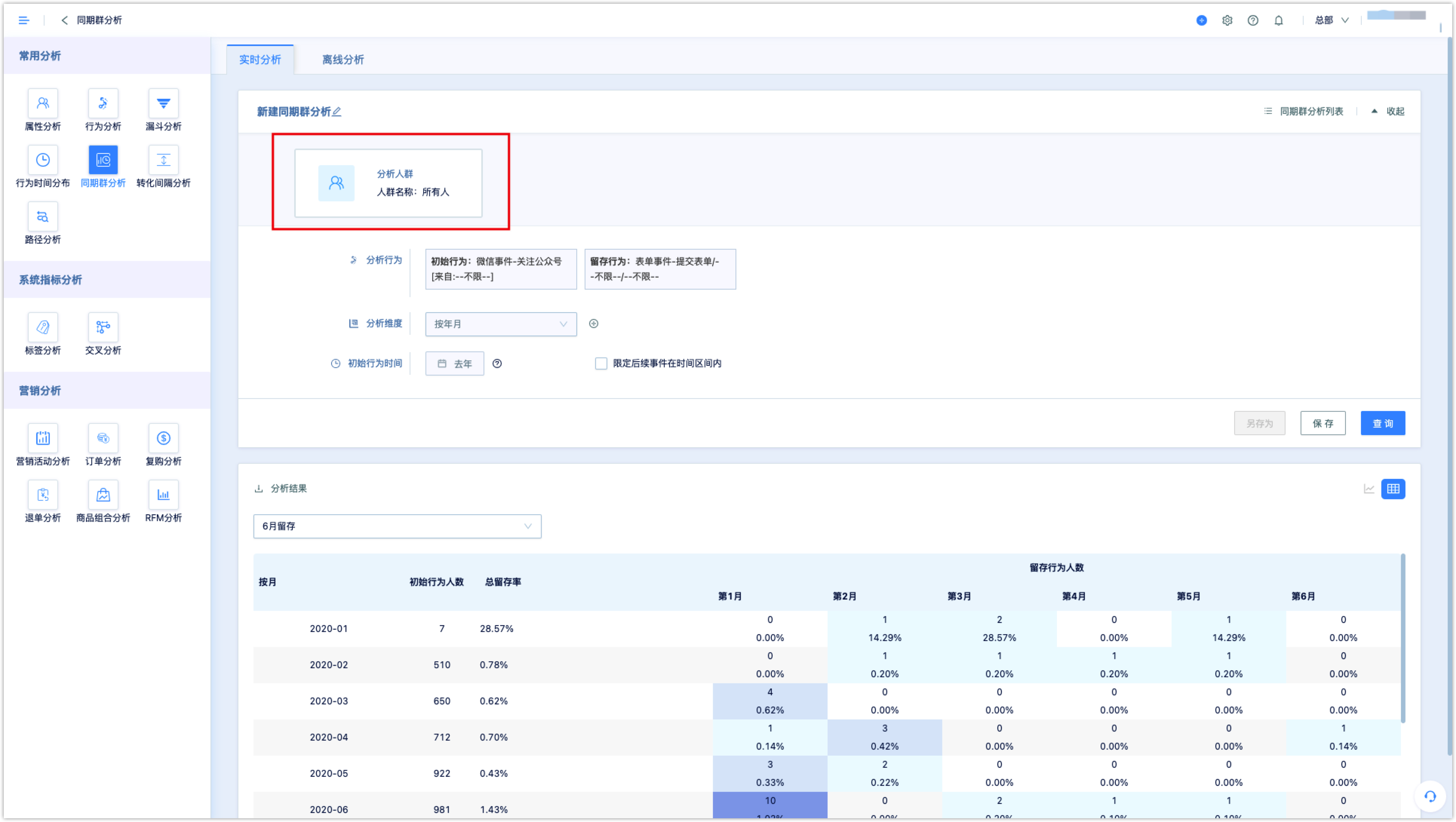Open 行为时间分布 clock icon

click(x=42, y=160)
